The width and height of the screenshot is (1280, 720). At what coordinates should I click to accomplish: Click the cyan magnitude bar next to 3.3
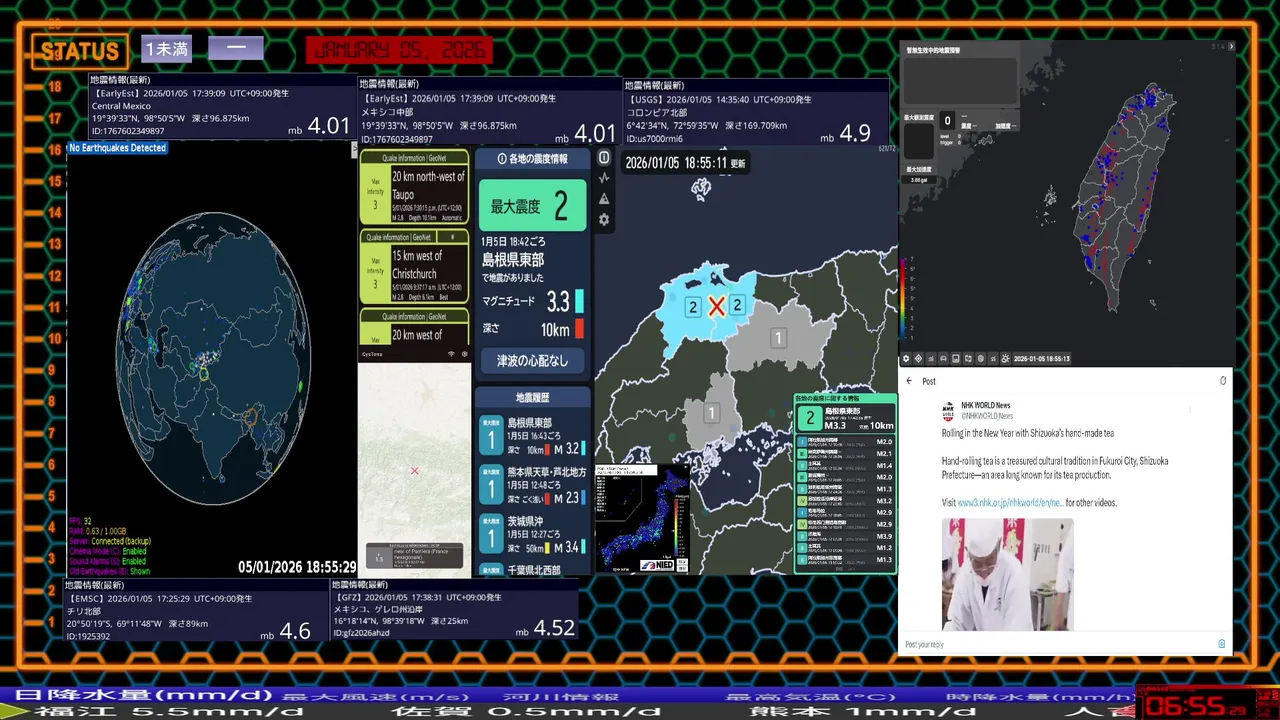click(x=579, y=301)
